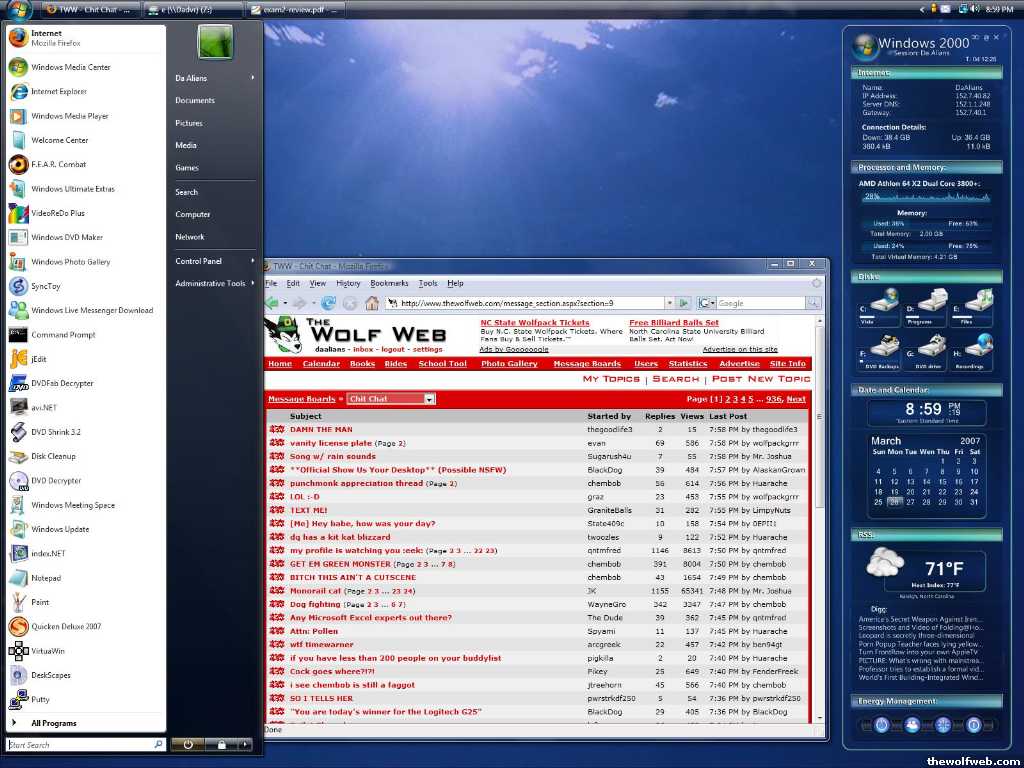Click the Post New Topic link
This screenshot has width=1024, height=768.
[760, 379]
